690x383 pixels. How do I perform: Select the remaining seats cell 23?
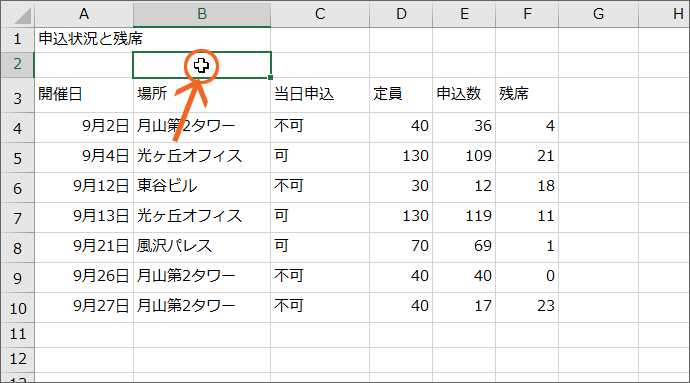click(x=527, y=307)
